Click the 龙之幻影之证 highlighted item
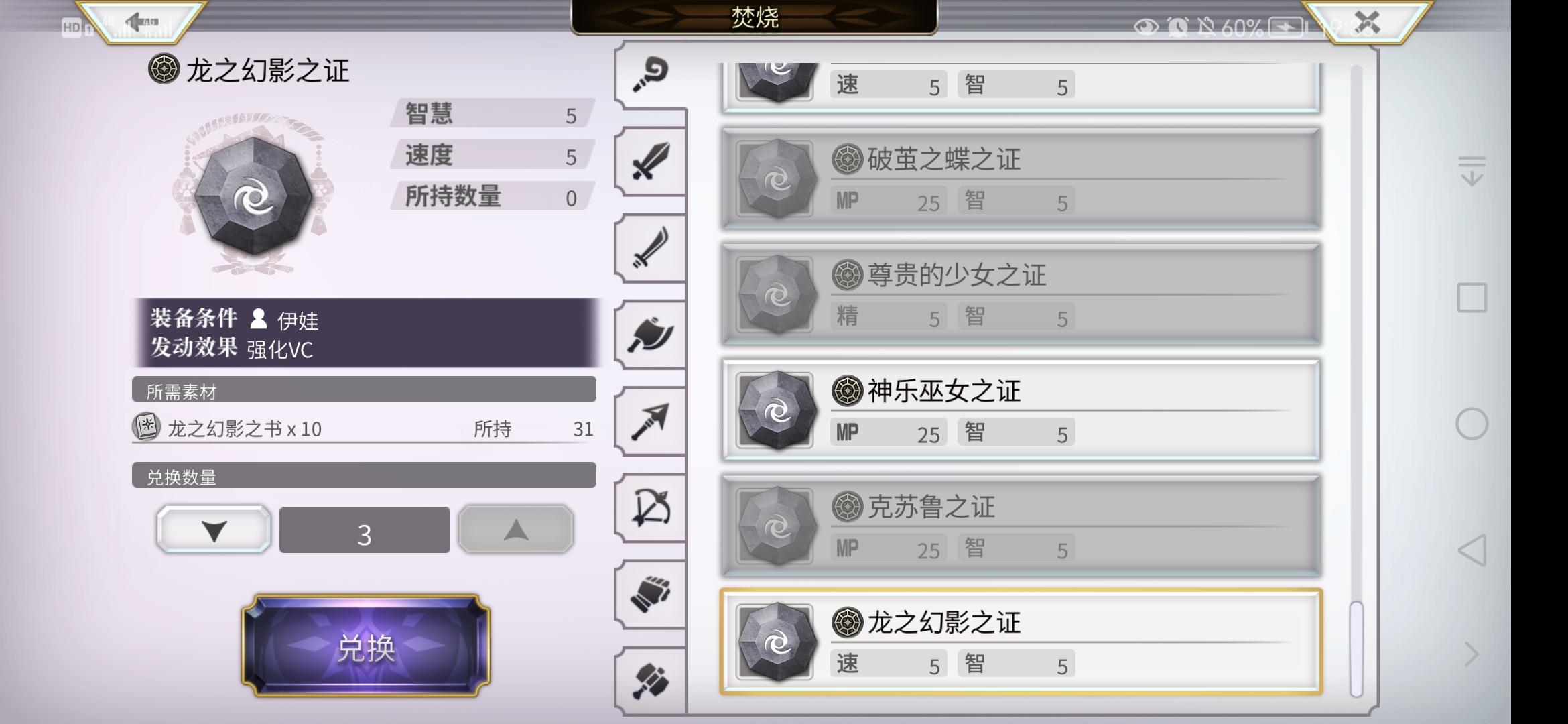The image size is (1568, 724). pos(1021,642)
